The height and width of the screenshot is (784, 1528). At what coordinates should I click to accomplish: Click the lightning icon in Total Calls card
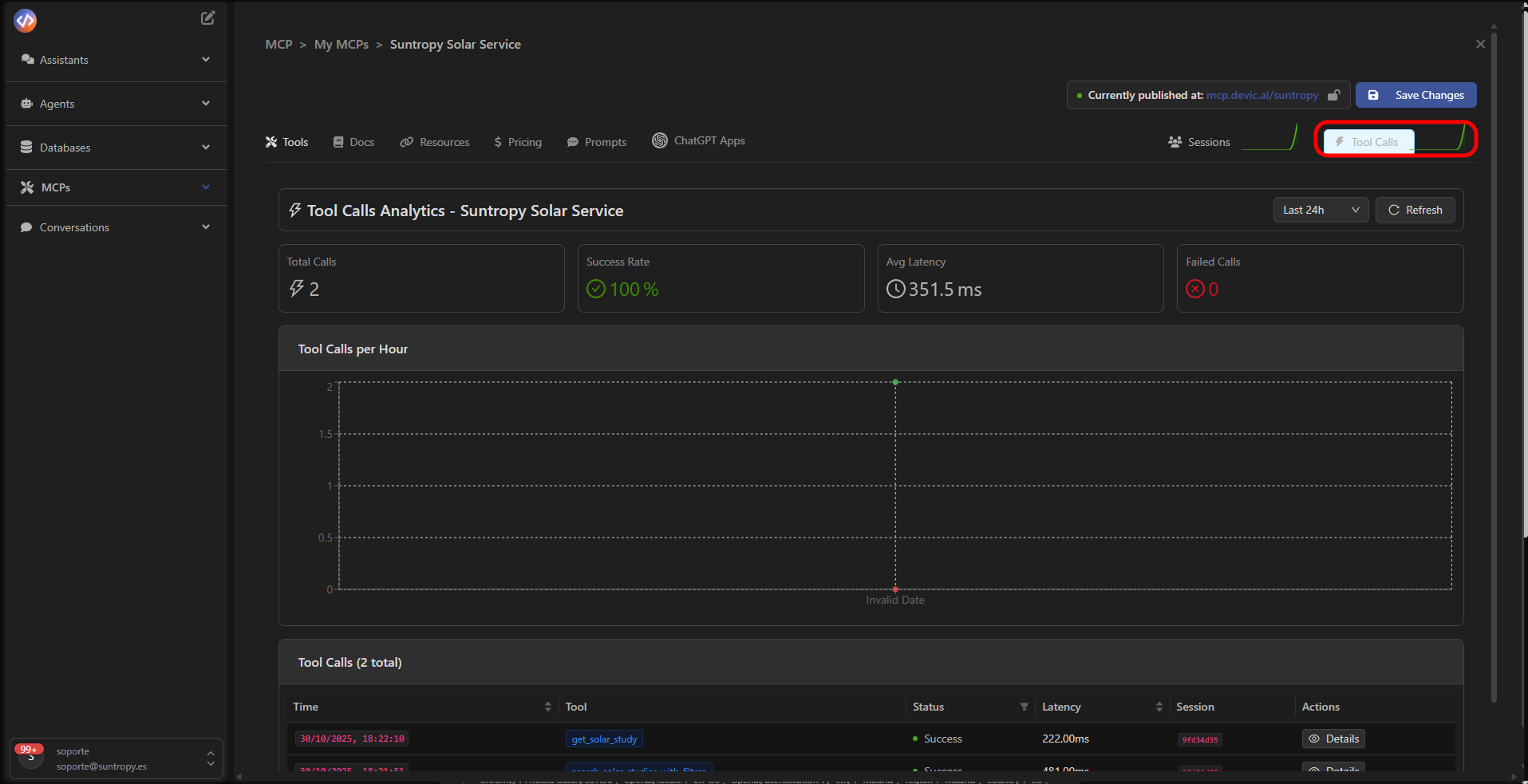click(296, 289)
